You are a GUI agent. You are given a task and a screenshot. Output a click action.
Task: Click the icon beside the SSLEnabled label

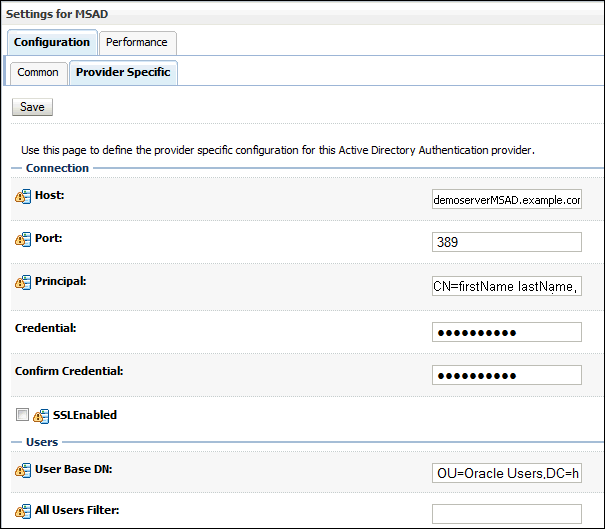pos(42,416)
